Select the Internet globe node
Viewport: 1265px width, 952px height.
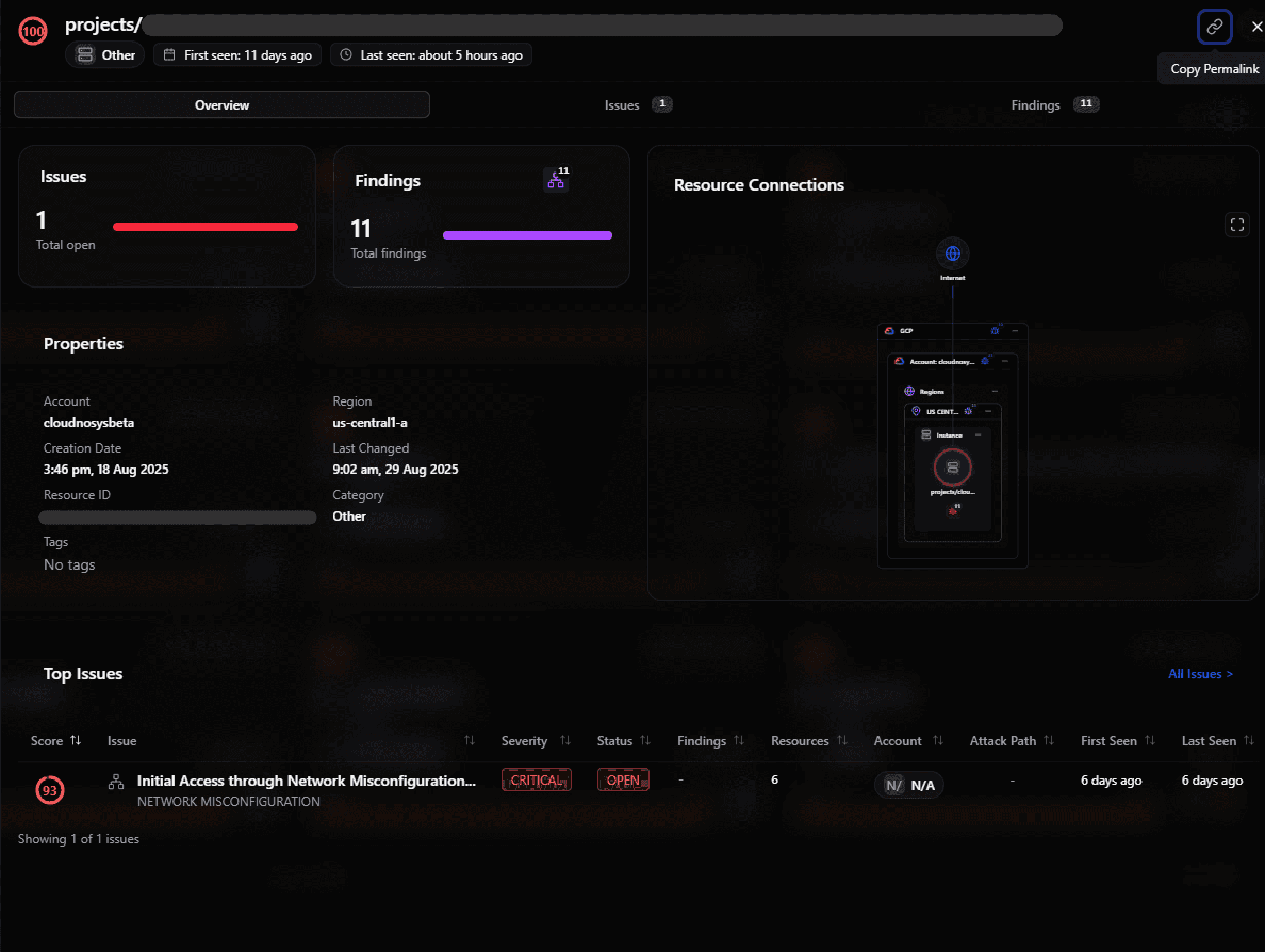952,253
